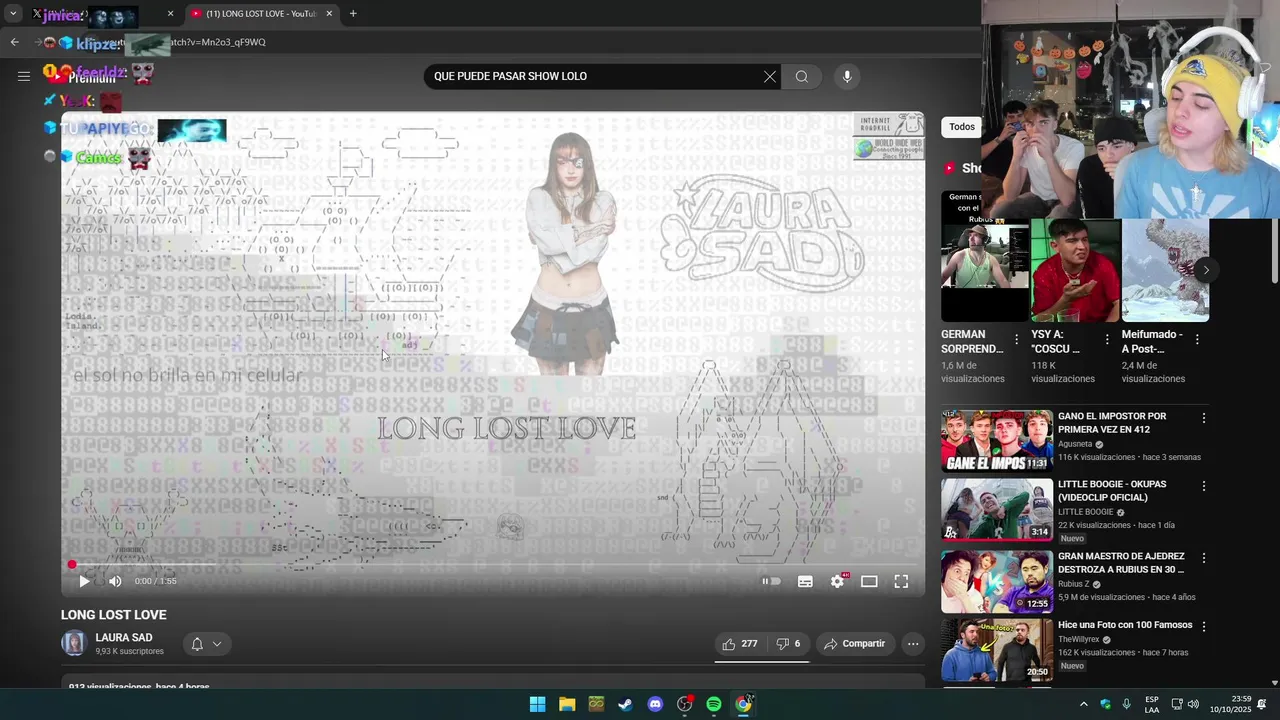
Task: Open Meifumado short options menu
Action: click(x=1197, y=340)
